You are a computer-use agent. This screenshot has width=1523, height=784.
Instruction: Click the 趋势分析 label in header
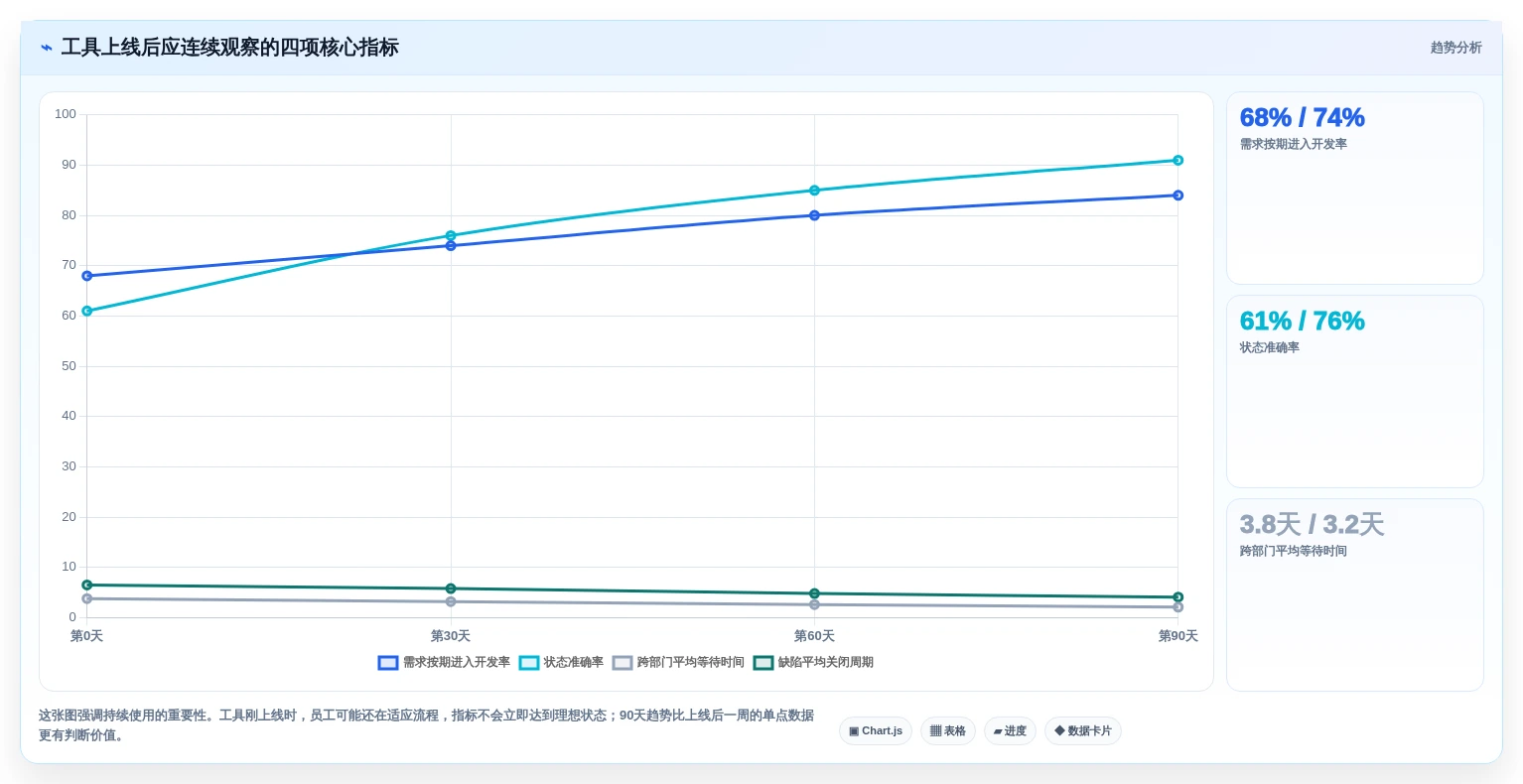1455,48
